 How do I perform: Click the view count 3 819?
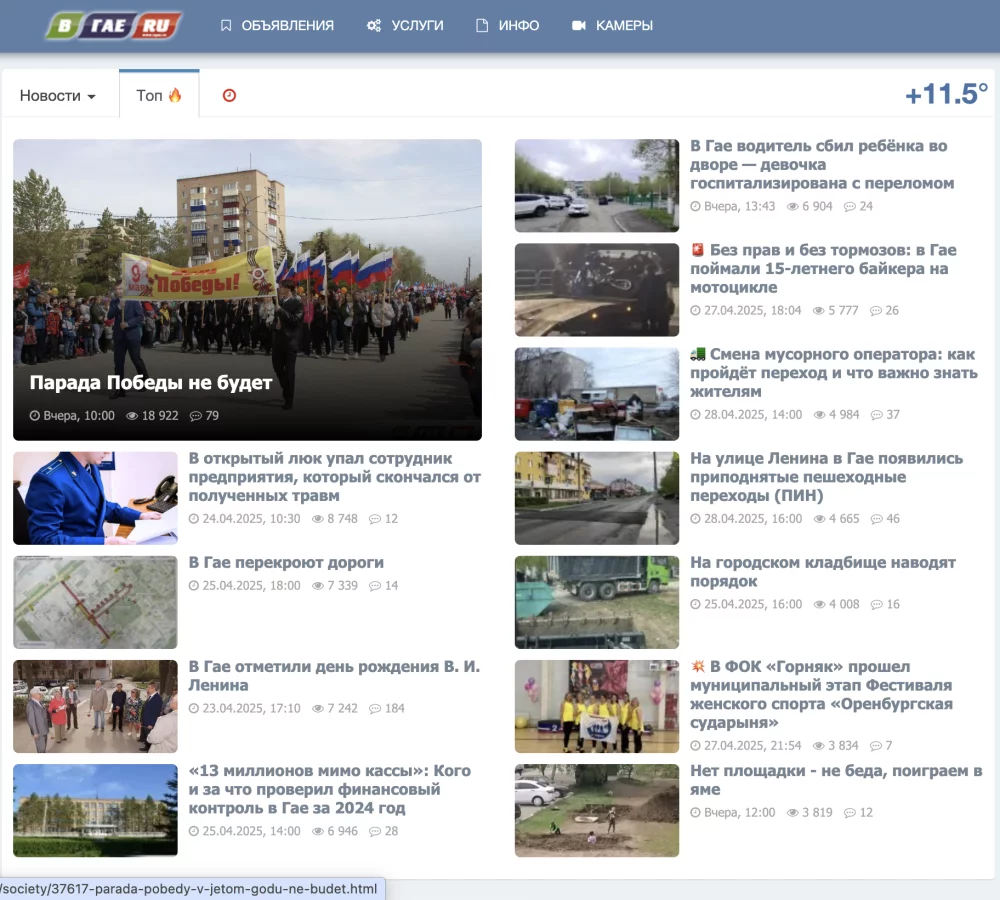click(817, 813)
